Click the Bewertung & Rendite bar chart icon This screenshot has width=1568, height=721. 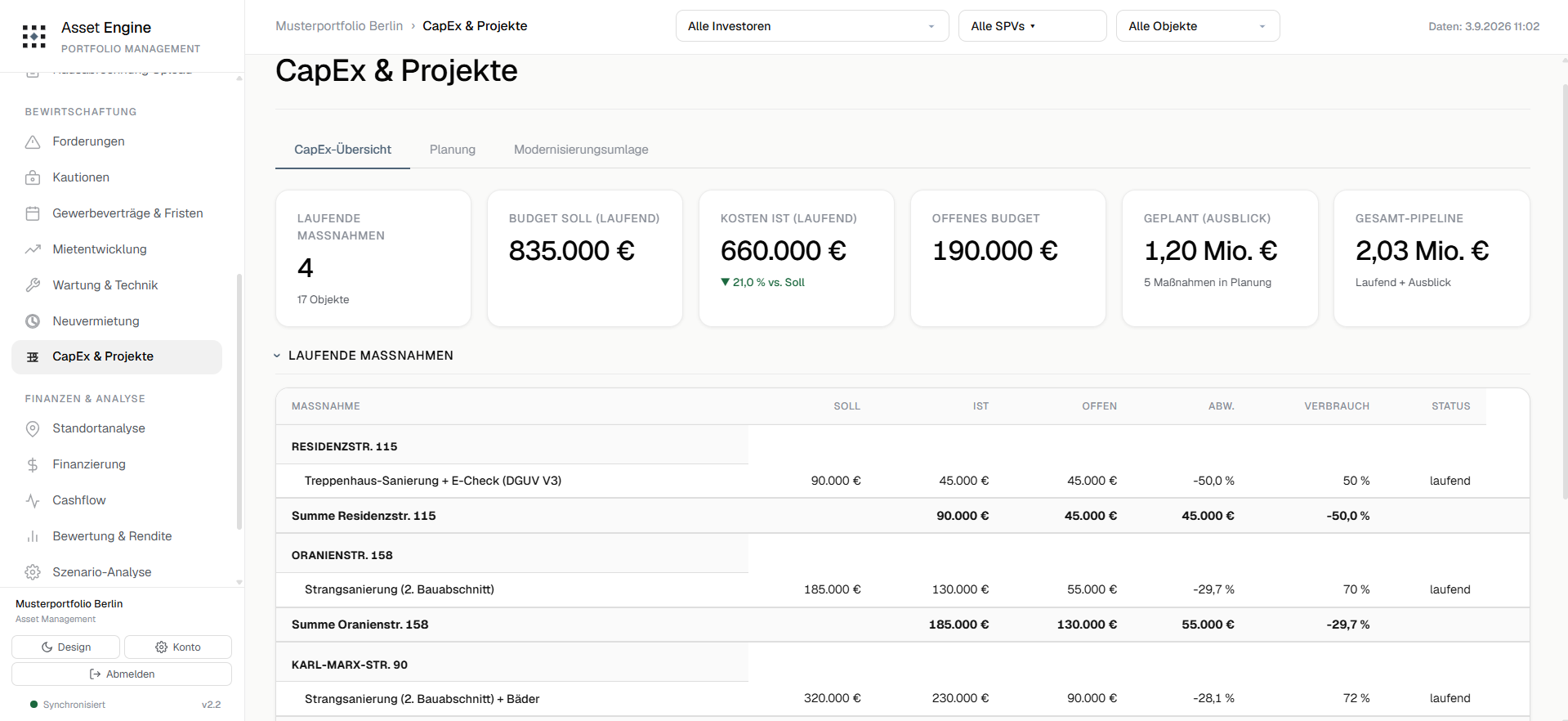(33, 537)
